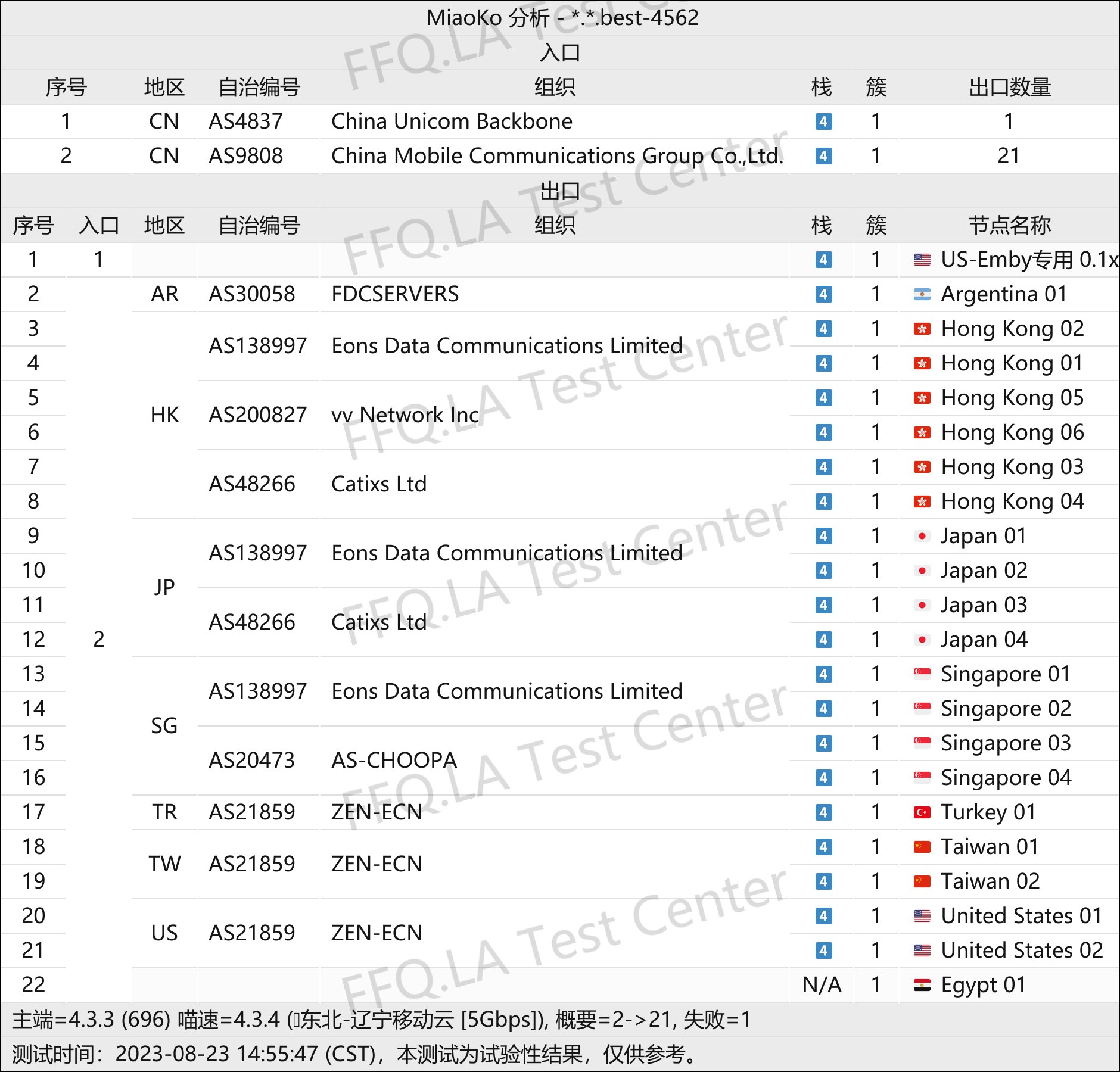Click the IPv4 stack badge in Turkey 01 row
This screenshot has width=1120, height=1072.
coord(823,812)
